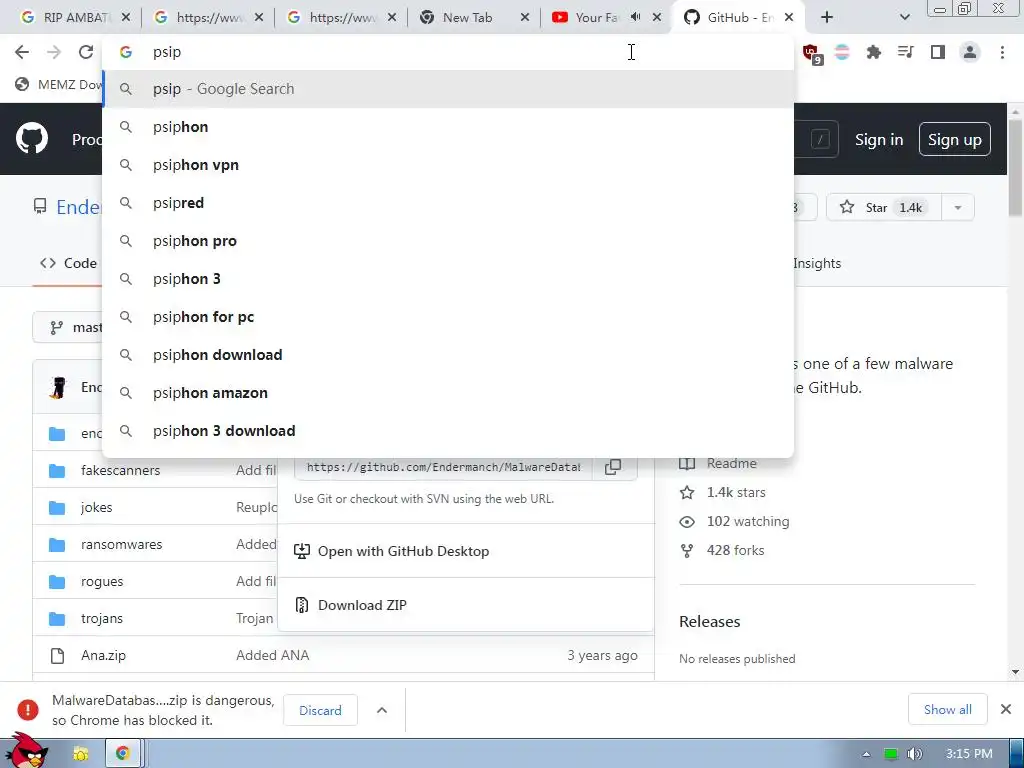Open the Extensions puzzle piece menu

tap(873, 52)
